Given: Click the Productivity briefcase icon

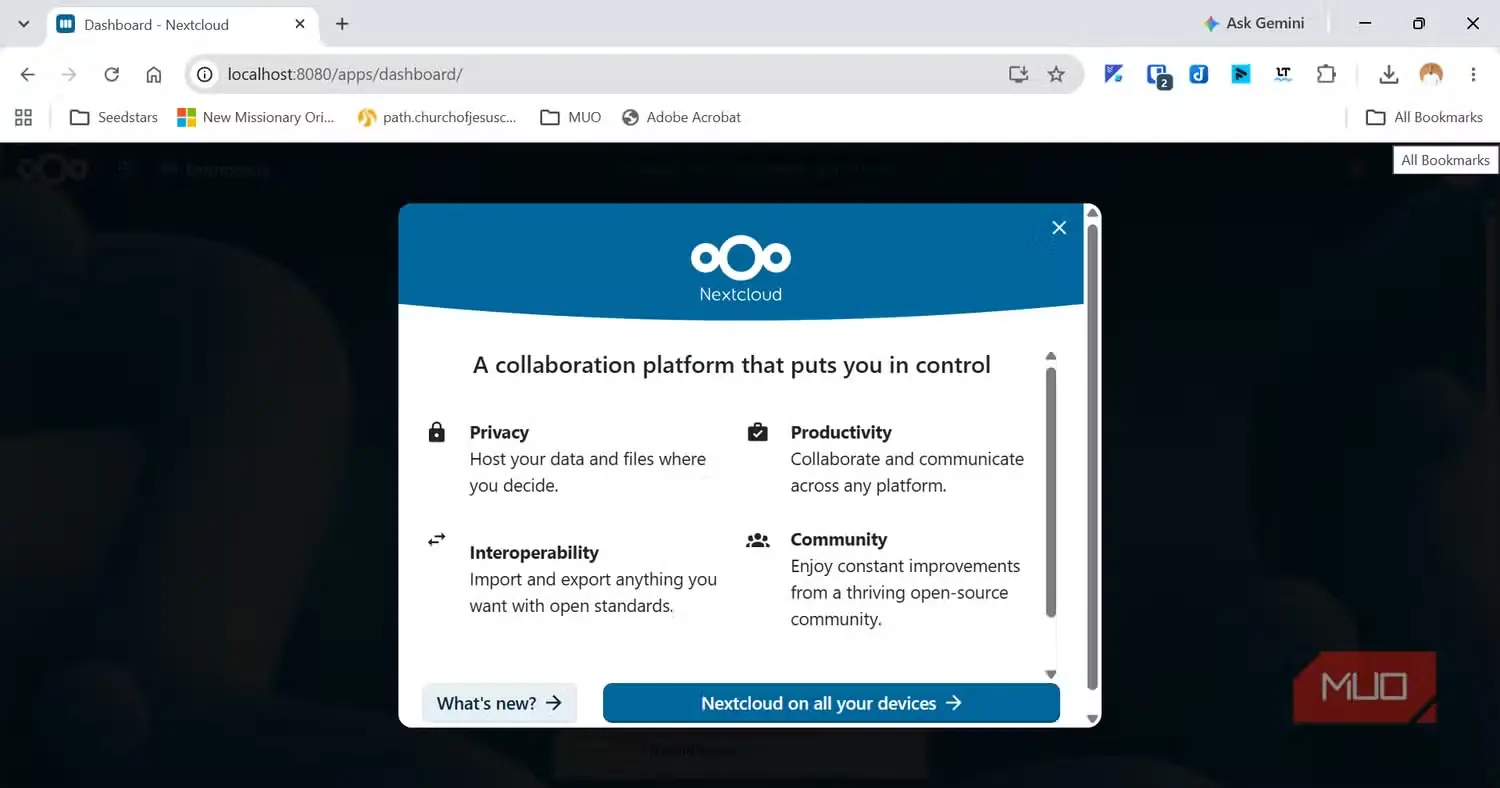Looking at the screenshot, I should click(758, 432).
